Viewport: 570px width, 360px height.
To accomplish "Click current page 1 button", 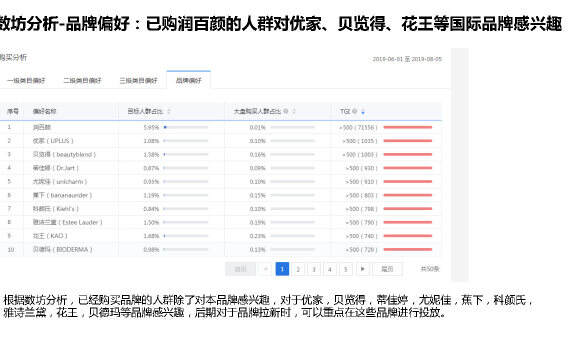I will coord(282,269).
